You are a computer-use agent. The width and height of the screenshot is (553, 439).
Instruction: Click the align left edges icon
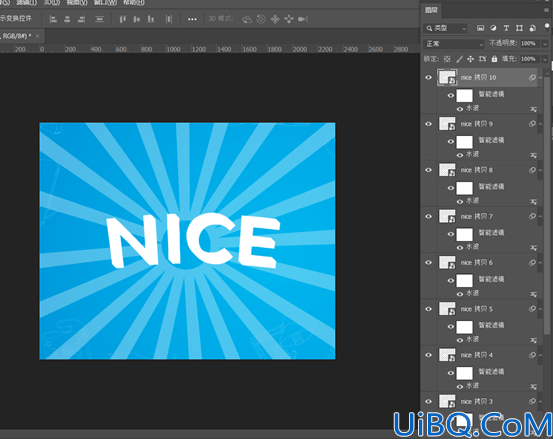click(x=53, y=19)
